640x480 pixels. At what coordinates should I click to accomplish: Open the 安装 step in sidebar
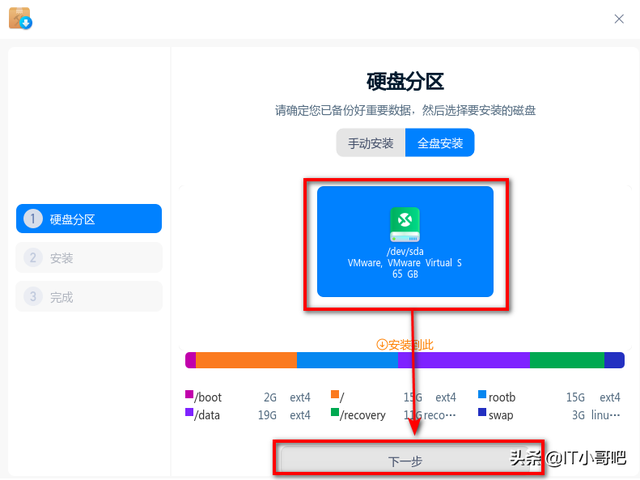pos(89,258)
